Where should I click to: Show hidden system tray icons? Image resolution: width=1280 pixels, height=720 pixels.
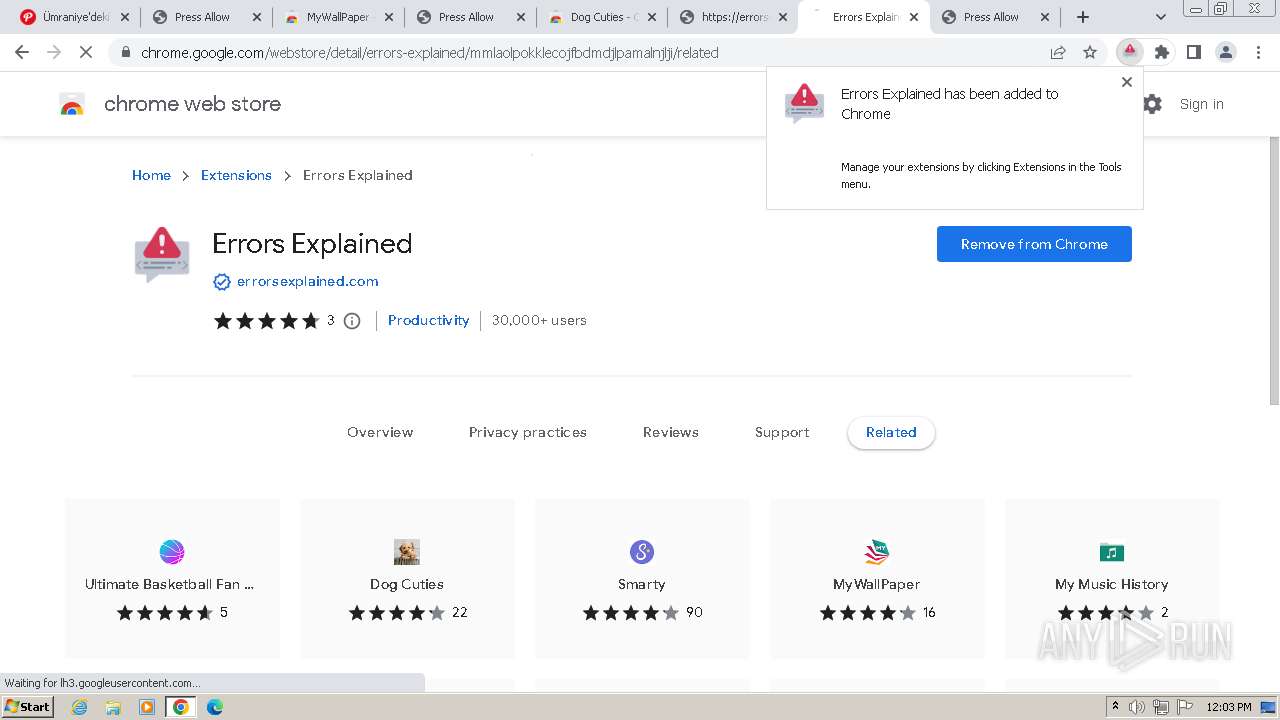[1116, 707]
